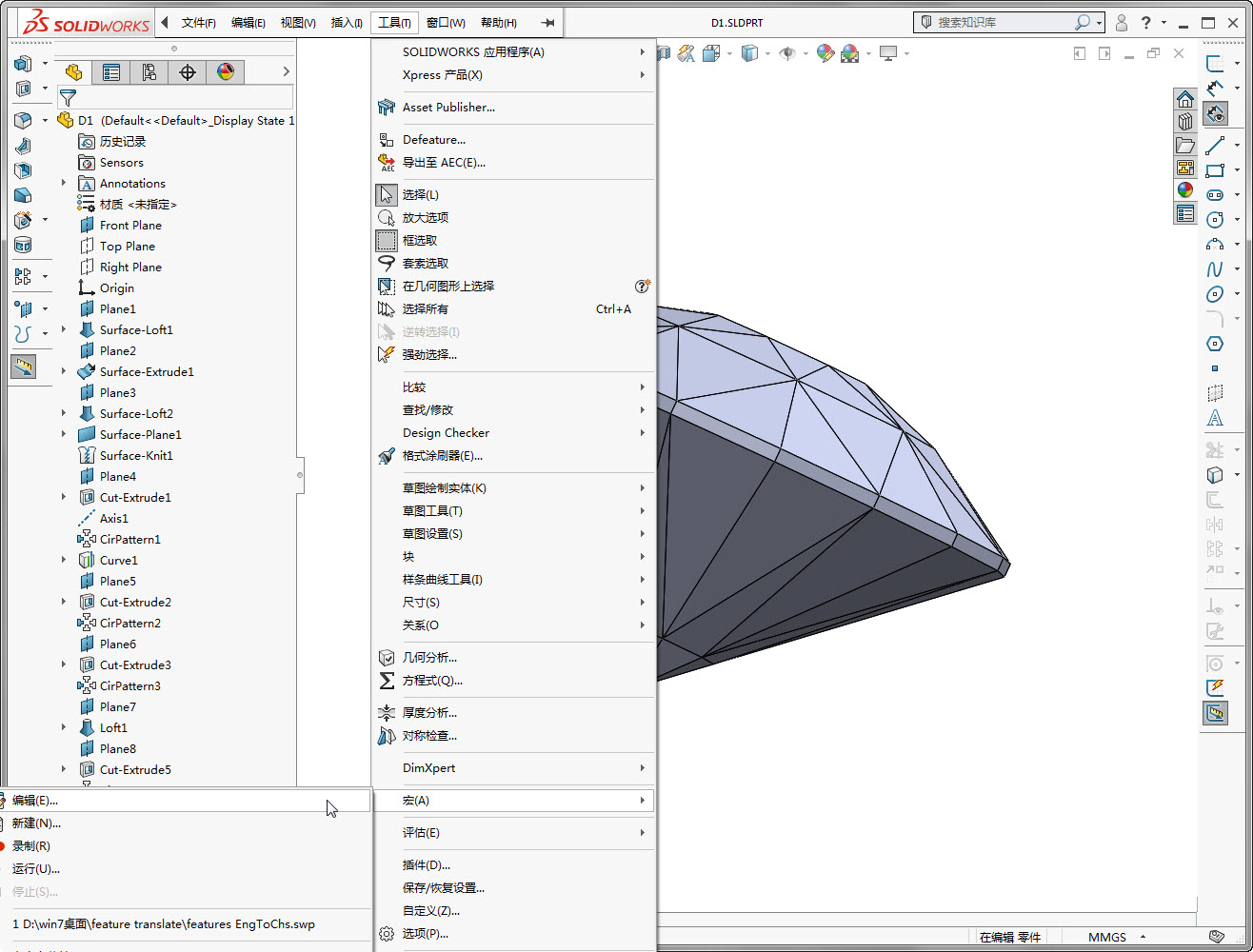The width and height of the screenshot is (1253, 952).
Task: Select the ellipse sketch tool
Action: [x=1215, y=294]
